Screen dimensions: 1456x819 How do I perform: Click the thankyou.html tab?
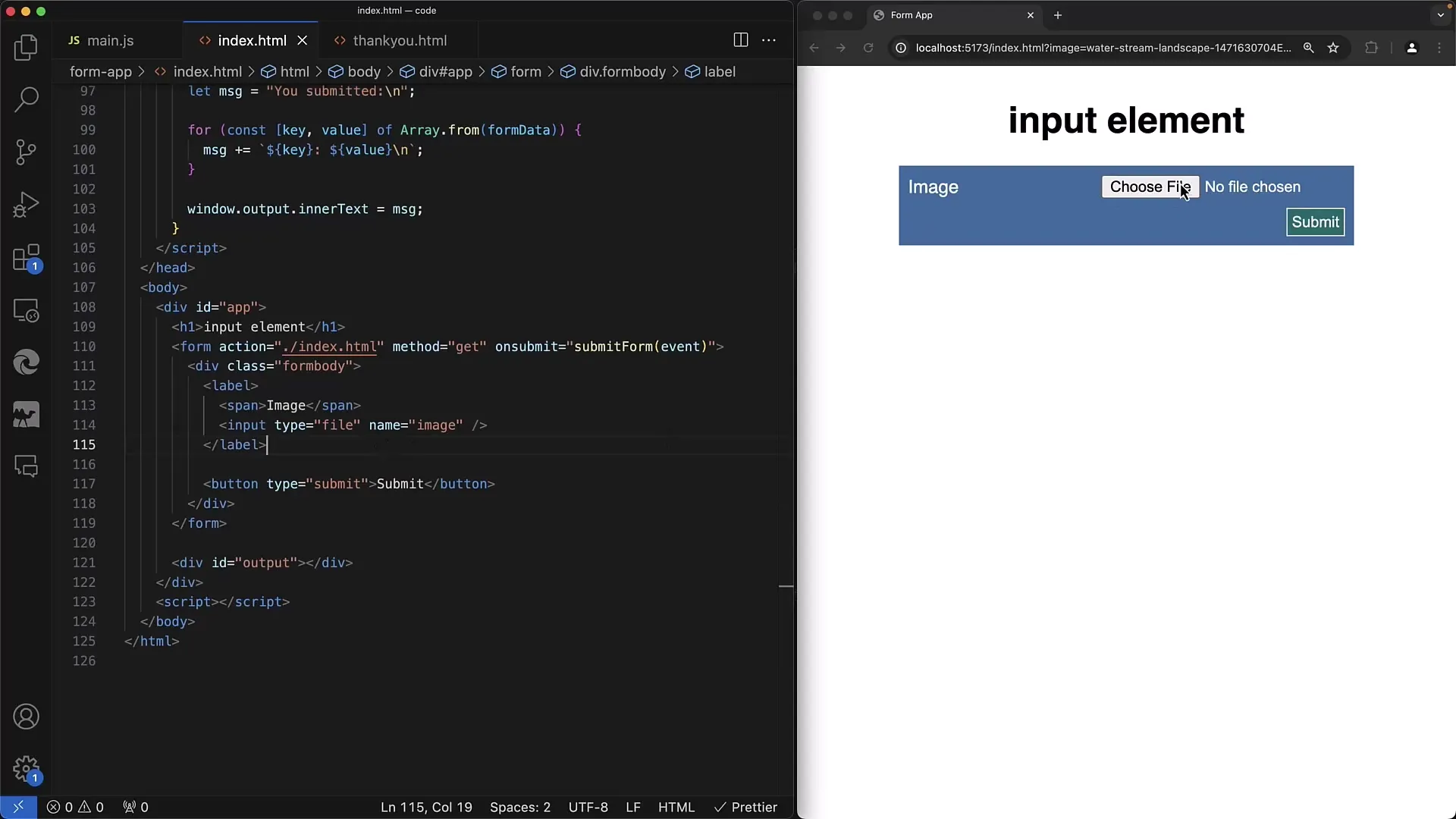click(400, 40)
